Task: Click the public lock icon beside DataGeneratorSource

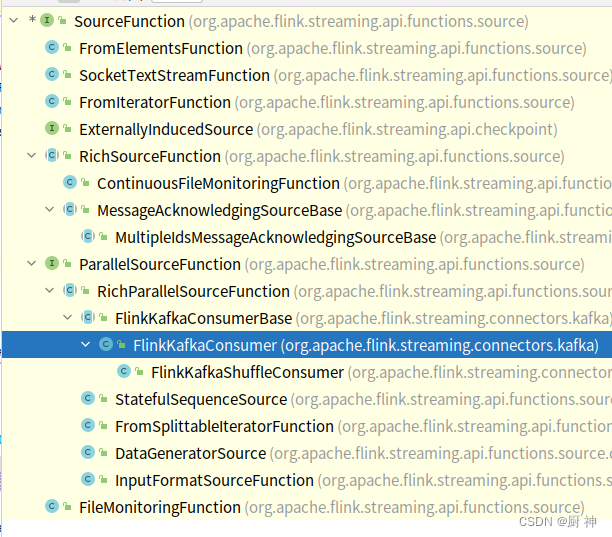Action: point(103,452)
